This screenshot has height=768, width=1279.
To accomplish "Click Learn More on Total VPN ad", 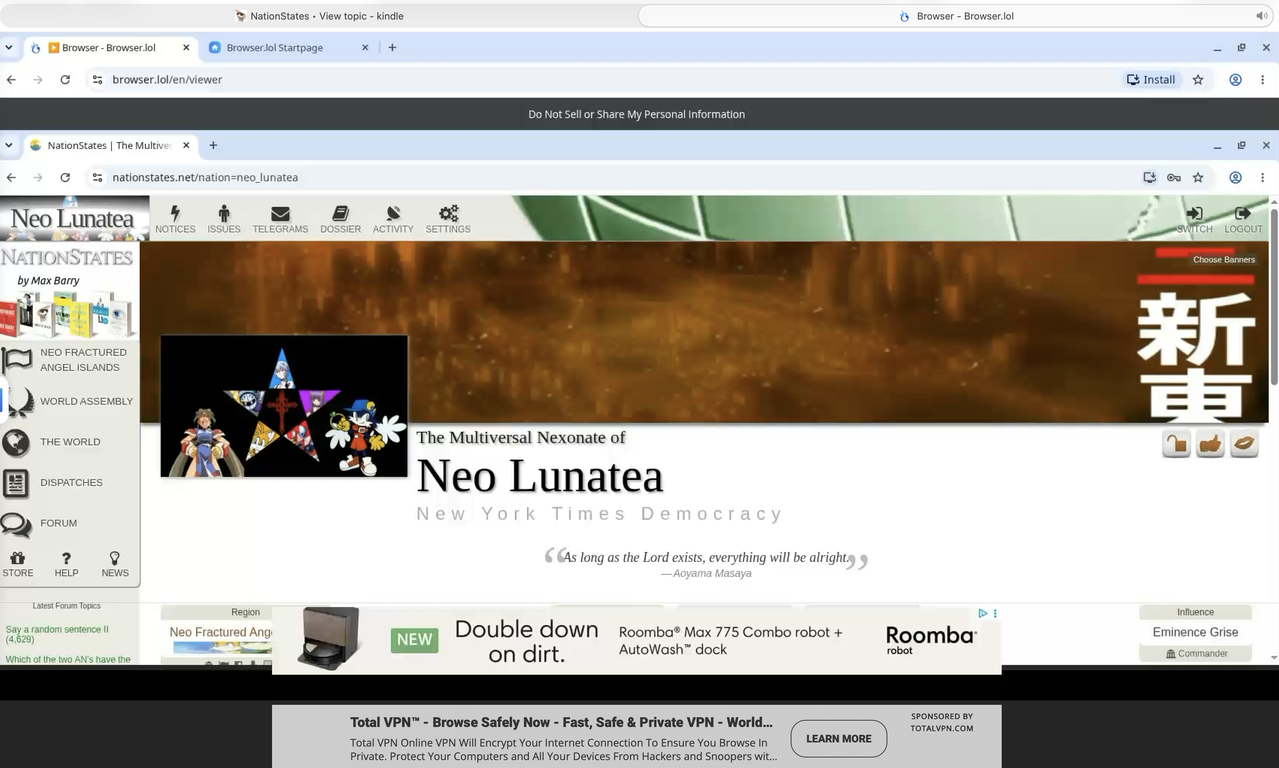I will point(839,738).
